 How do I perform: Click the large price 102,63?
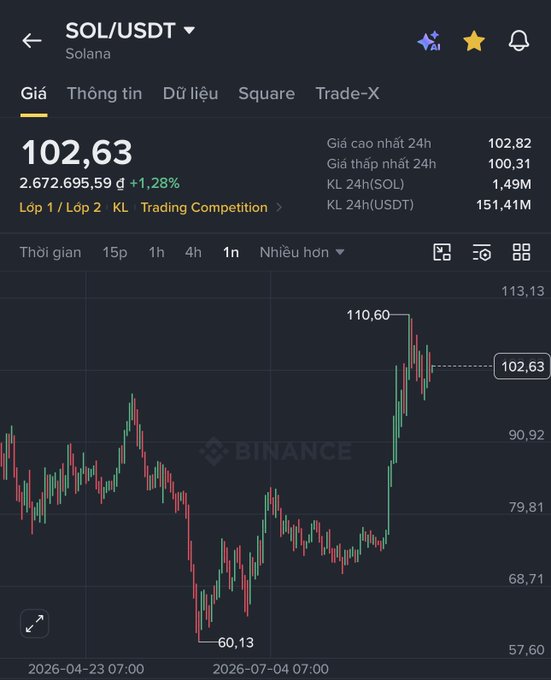pyautogui.click(x=77, y=152)
